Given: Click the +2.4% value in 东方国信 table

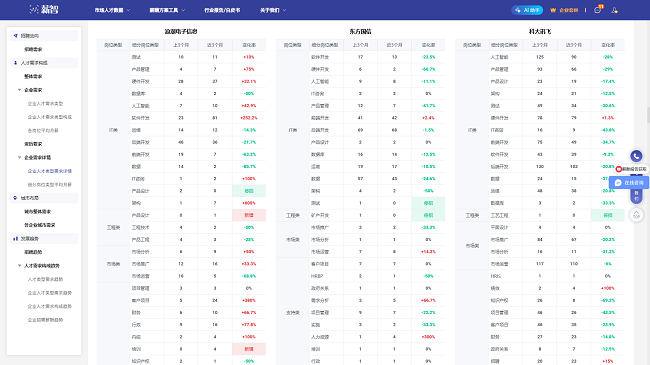Looking at the screenshot, I should click(428, 118).
